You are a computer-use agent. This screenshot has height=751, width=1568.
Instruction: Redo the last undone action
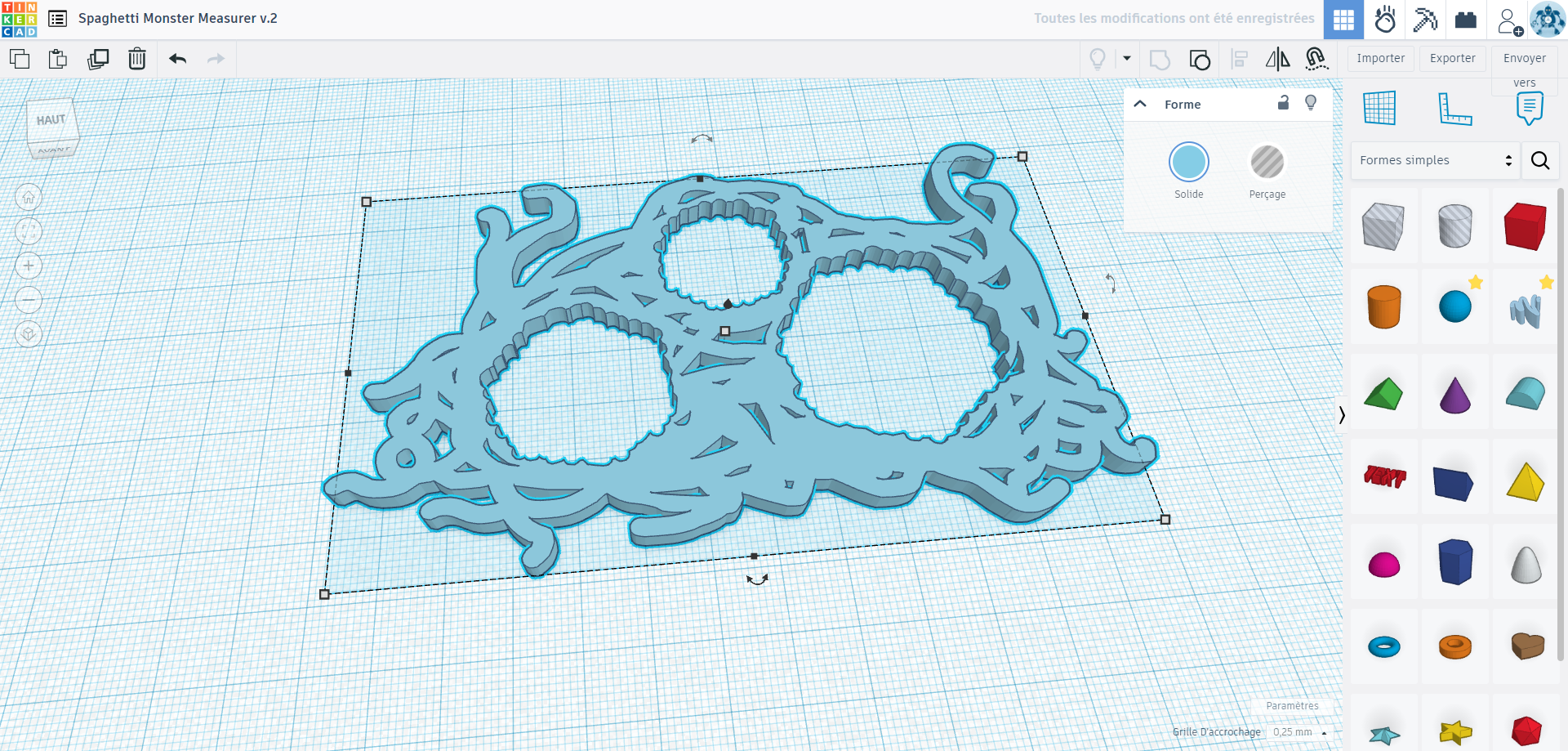[216, 59]
